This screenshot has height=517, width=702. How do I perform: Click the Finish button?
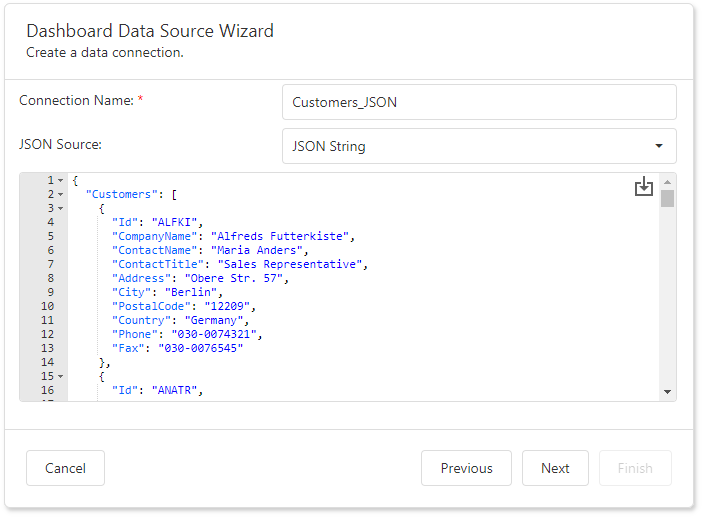[635, 468]
